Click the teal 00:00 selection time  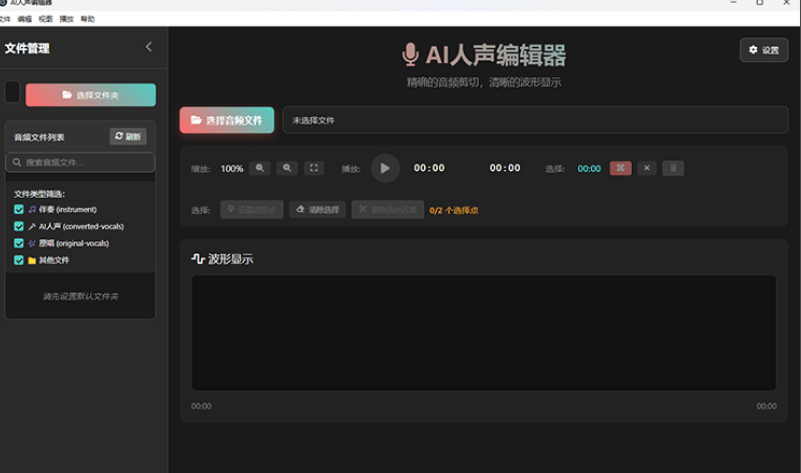point(589,169)
